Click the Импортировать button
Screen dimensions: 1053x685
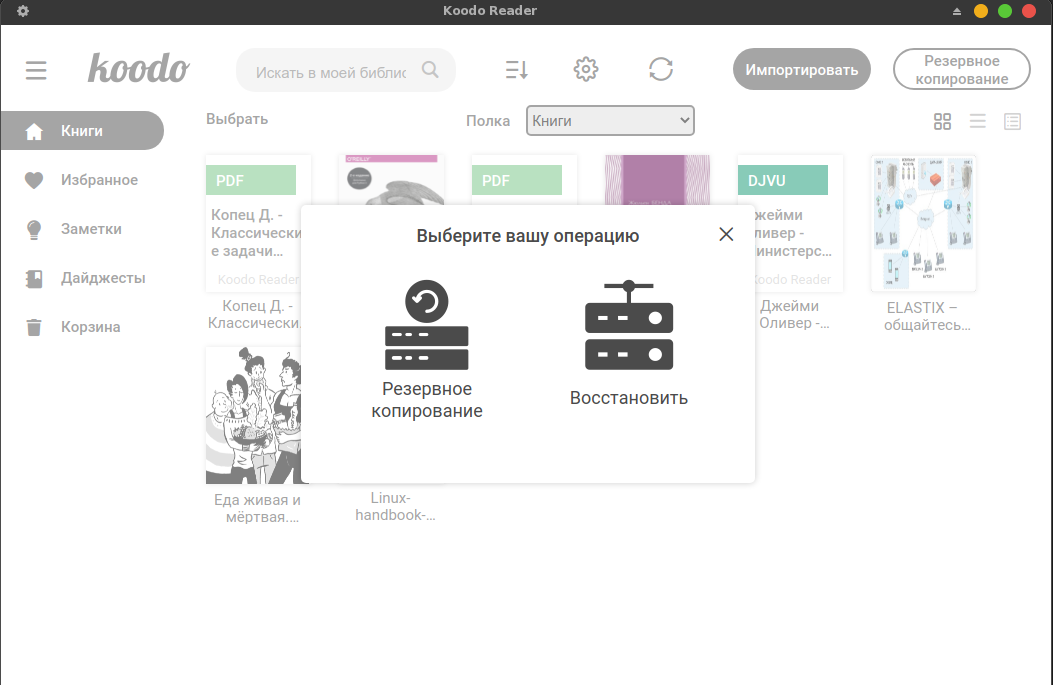tap(801, 70)
